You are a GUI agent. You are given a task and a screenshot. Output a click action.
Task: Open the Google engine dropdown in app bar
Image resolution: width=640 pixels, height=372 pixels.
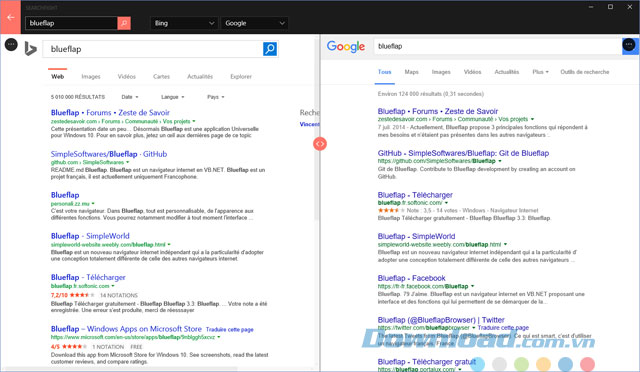[x=254, y=23]
